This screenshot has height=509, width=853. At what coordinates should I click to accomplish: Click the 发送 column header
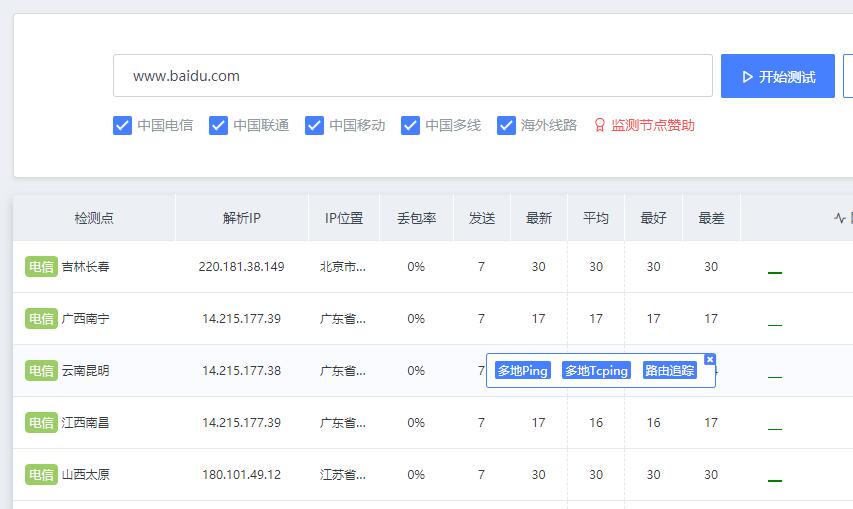click(x=482, y=218)
